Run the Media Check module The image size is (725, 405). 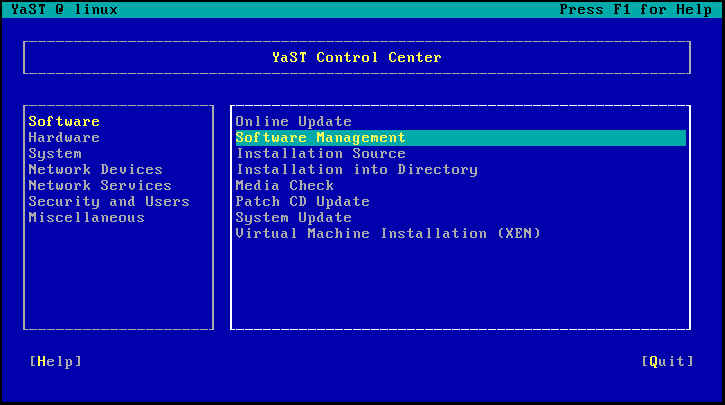click(x=284, y=185)
